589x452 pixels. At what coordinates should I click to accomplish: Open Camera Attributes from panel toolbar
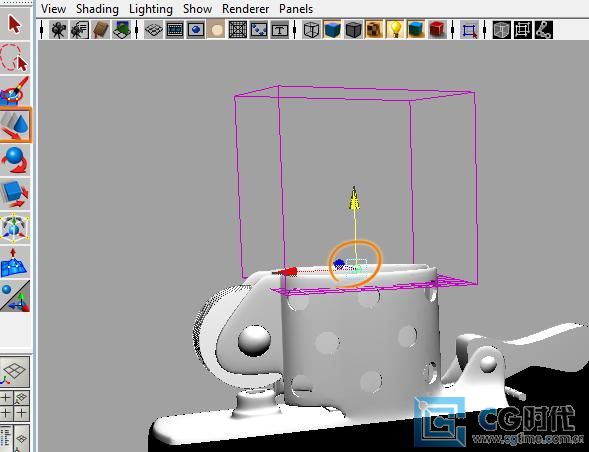[80, 30]
